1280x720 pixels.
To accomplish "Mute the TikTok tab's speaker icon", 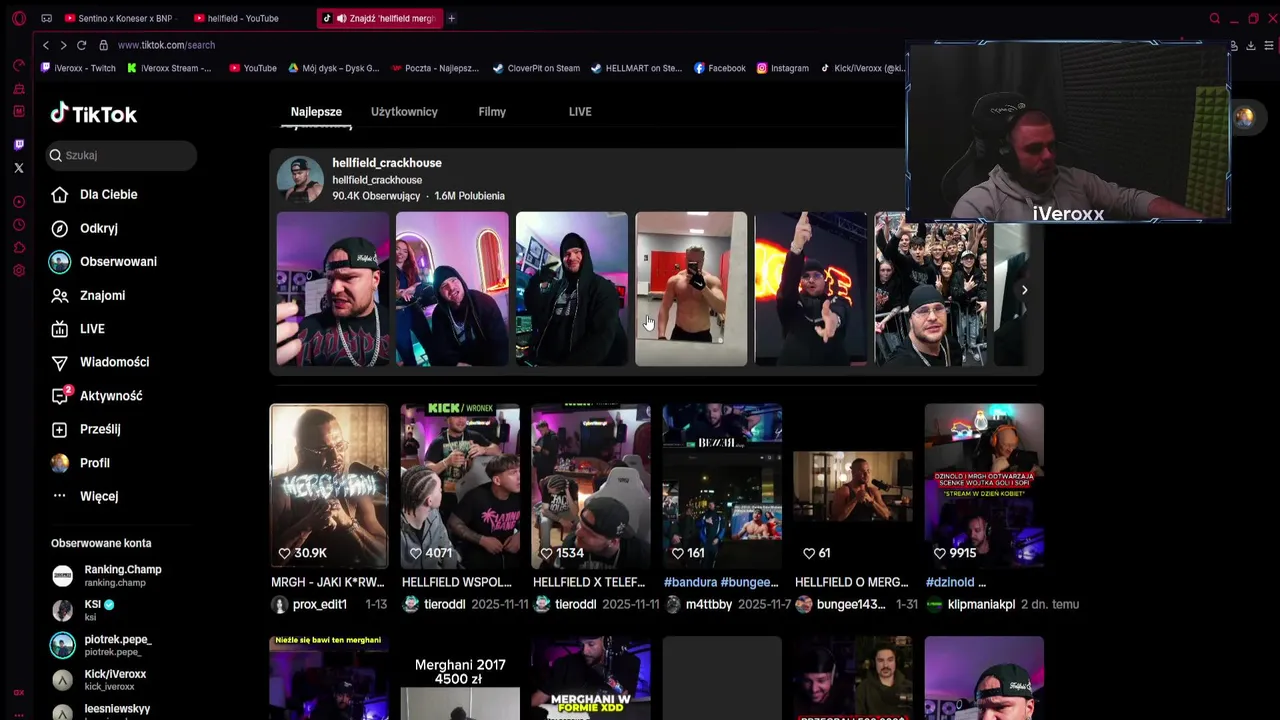I will click(x=342, y=18).
